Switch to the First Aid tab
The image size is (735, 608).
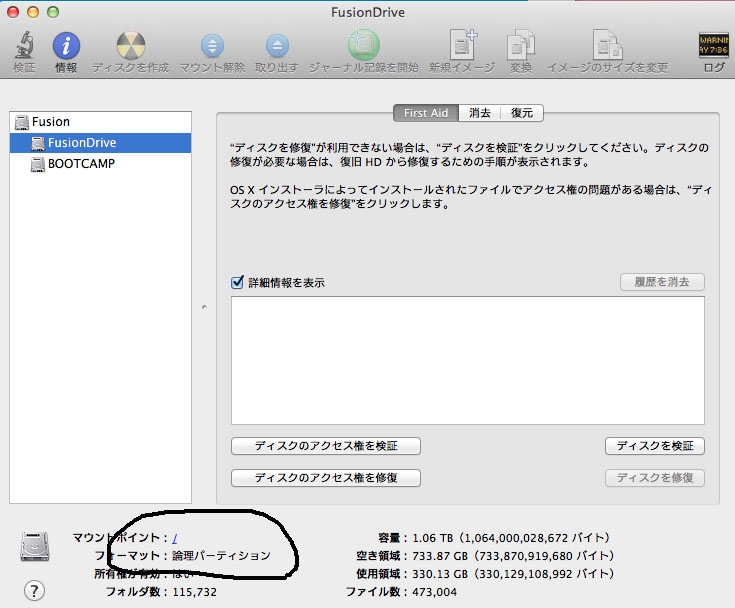point(426,113)
